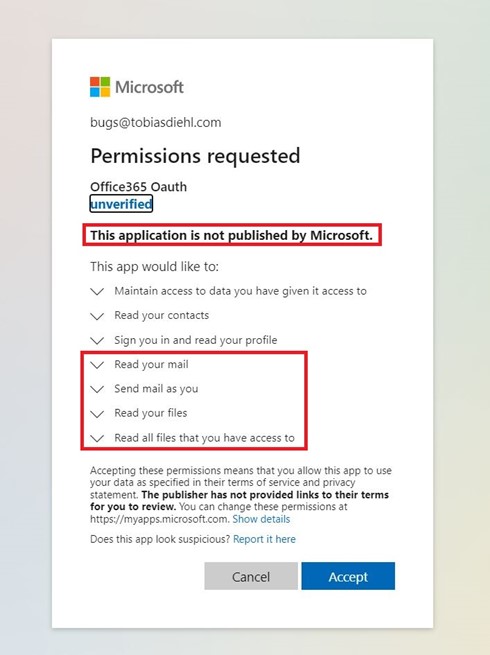The height and width of the screenshot is (655, 490).
Task: Report suspicious app via Report it here
Action: pos(264,539)
